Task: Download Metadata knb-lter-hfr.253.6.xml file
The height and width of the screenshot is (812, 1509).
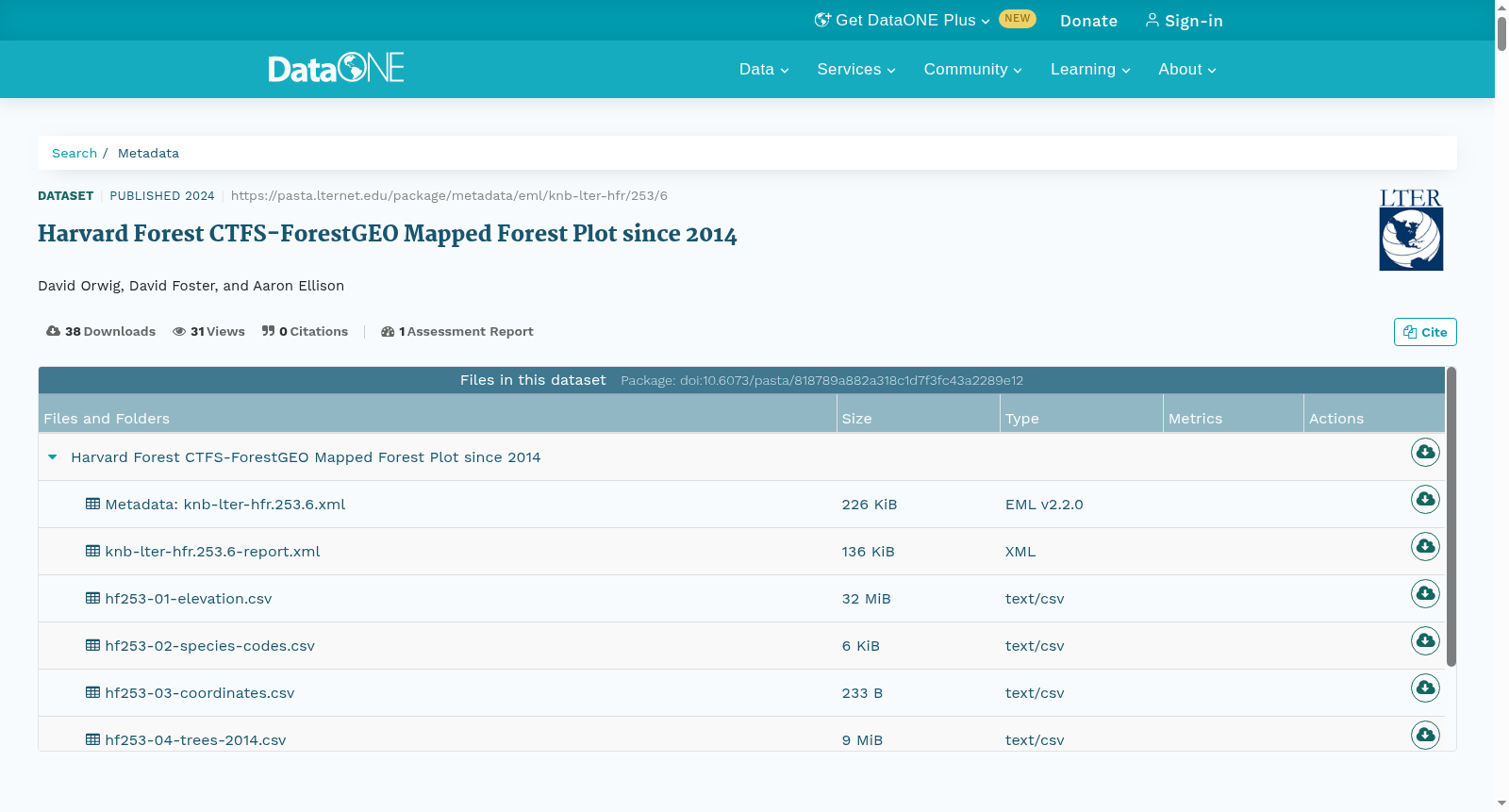Action: point(1425,500)
